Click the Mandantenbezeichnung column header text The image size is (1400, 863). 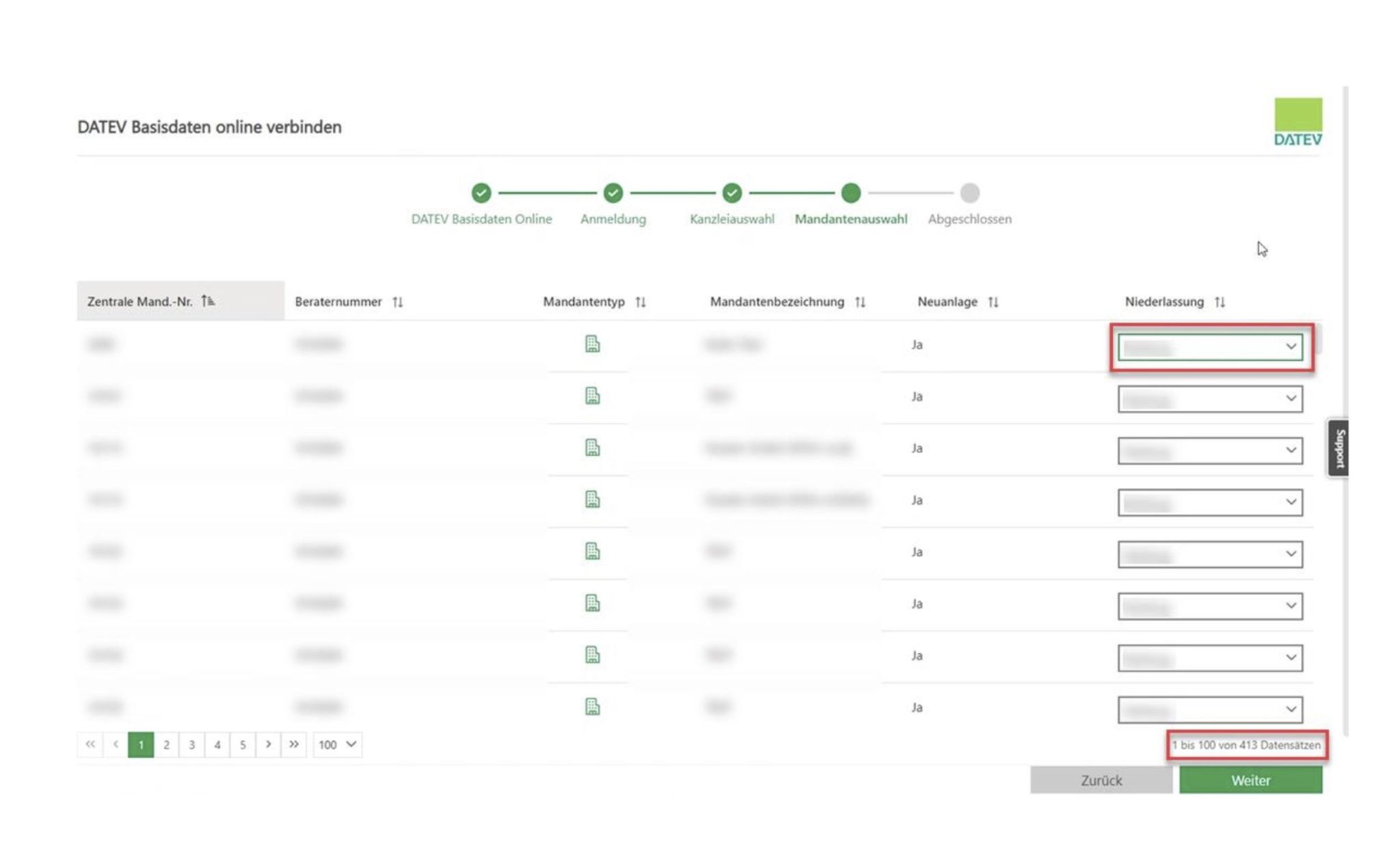pyautogui.click(x=777, y=301)
